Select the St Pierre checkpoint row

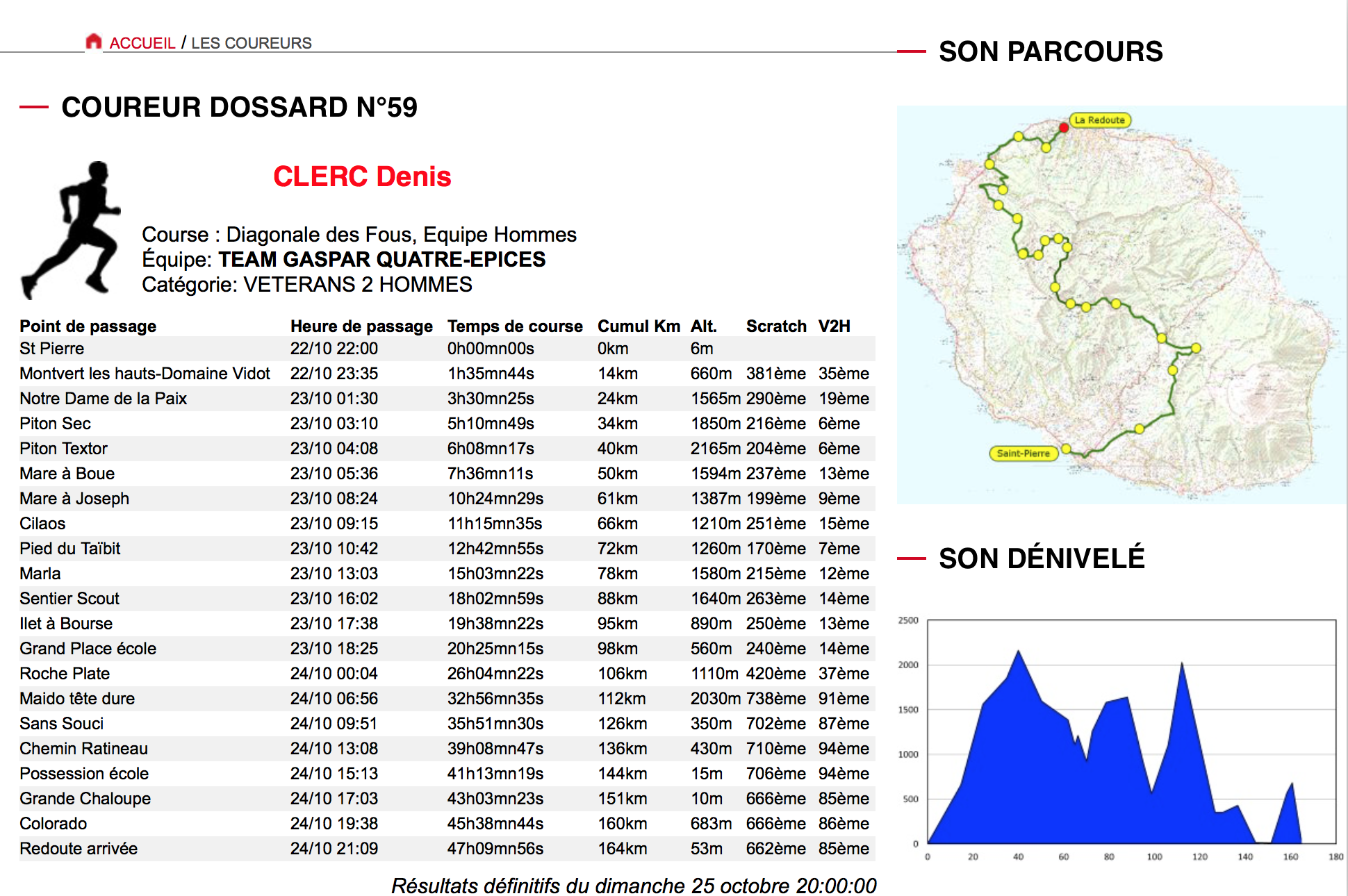click(447, 349)
